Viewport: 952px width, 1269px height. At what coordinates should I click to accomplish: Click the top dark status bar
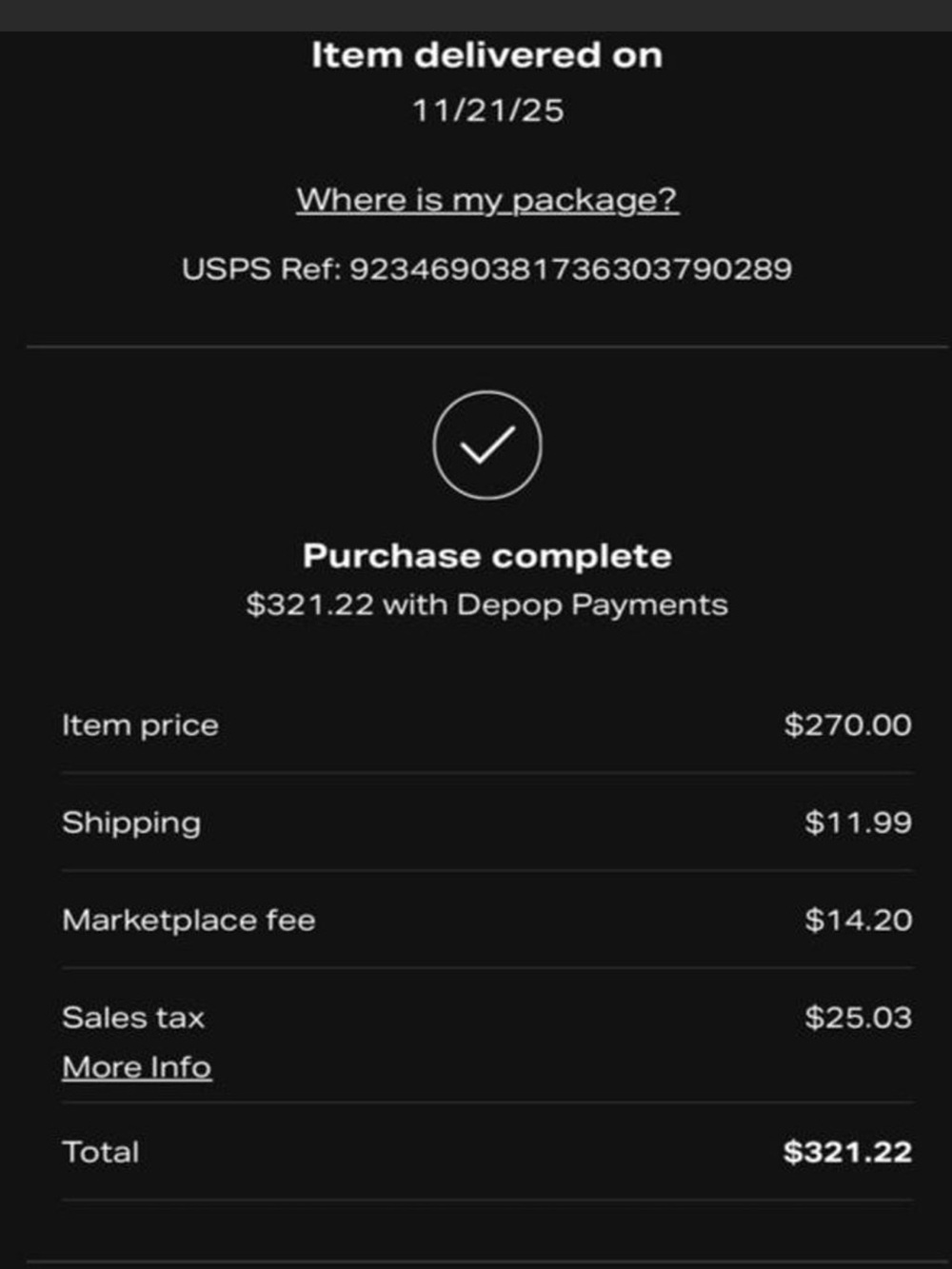(476, 15)
